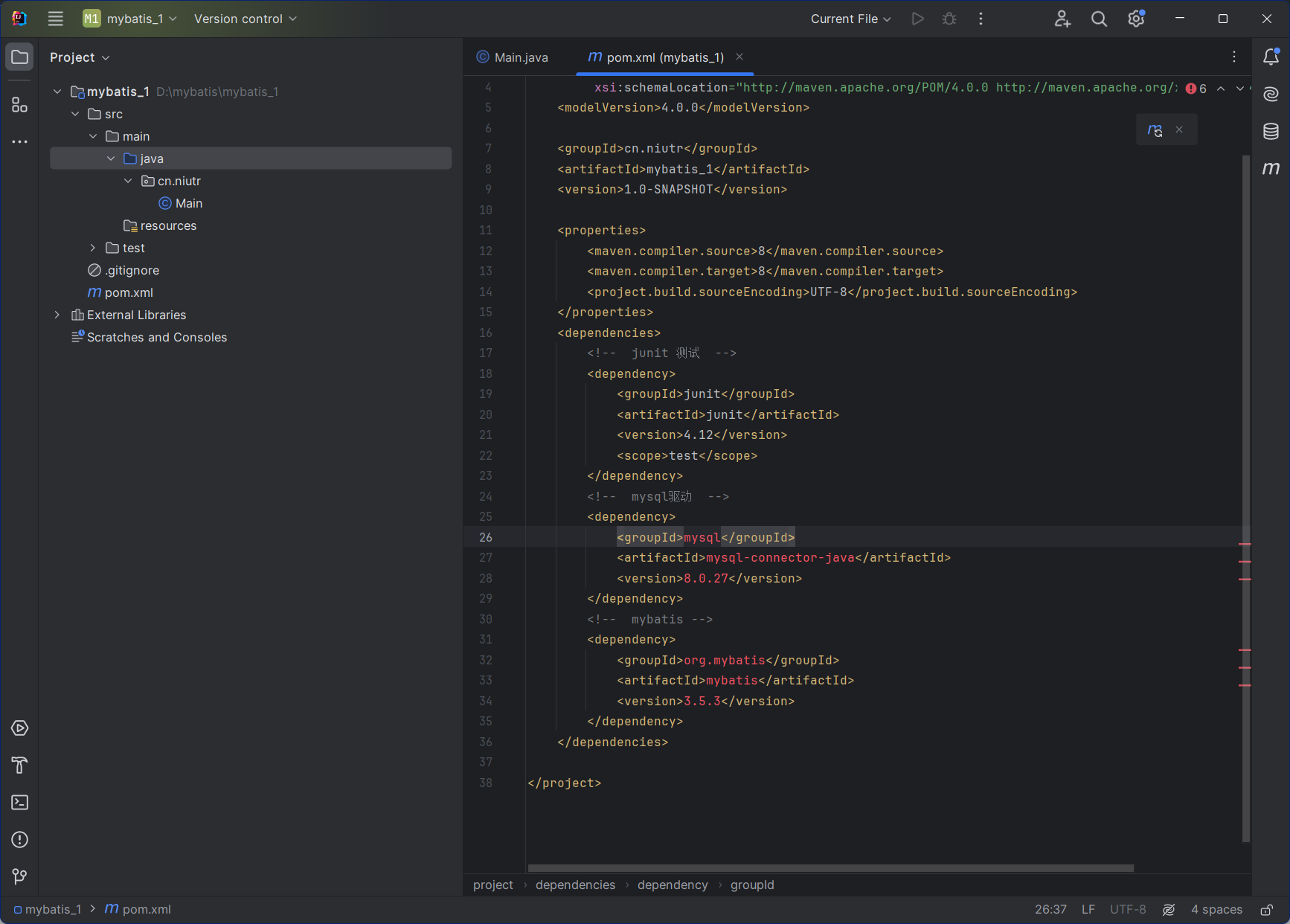Open the Git version control panel
The height and width of the screenshot is (924, 1290).
click(x=19, y=876)
